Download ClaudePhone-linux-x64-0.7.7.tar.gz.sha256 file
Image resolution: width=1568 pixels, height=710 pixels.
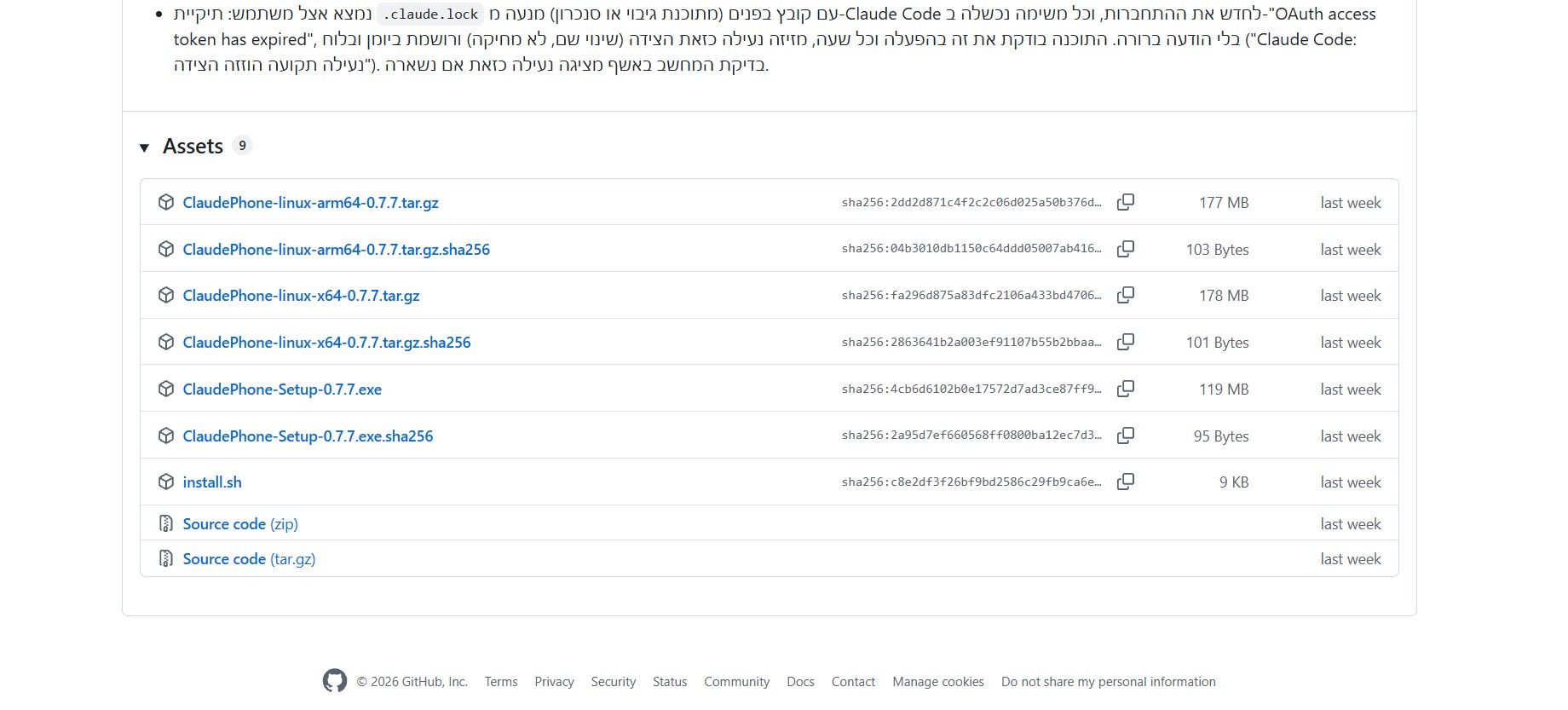[x=326, y=343]
